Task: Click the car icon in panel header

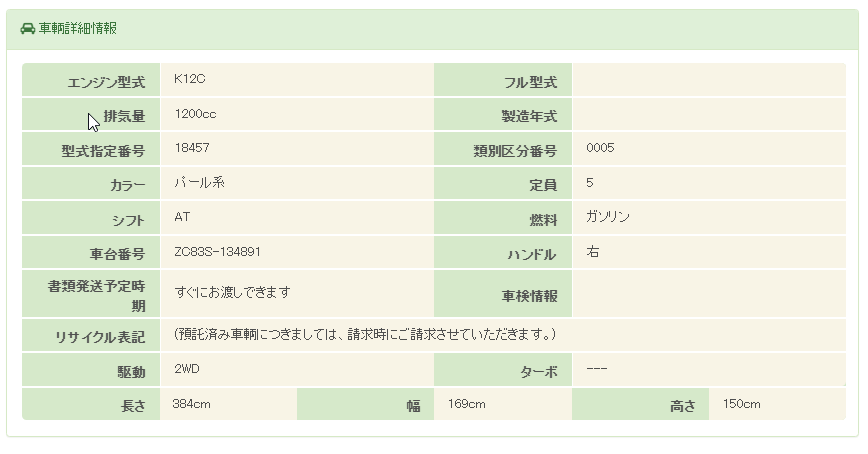Action: (x=28, y=28)
